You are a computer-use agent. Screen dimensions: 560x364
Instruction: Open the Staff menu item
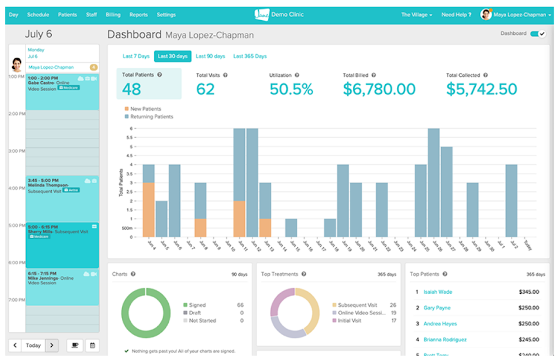click(91, 15)
